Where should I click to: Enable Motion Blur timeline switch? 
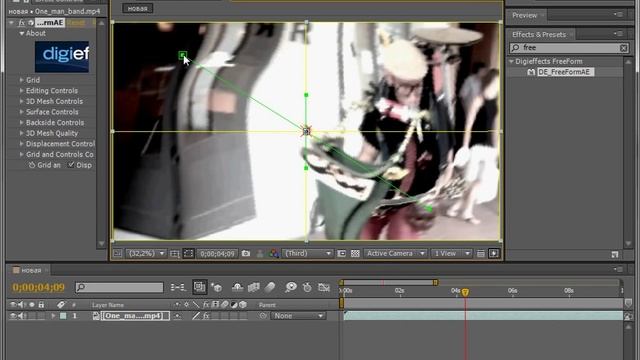coord(270,287)
